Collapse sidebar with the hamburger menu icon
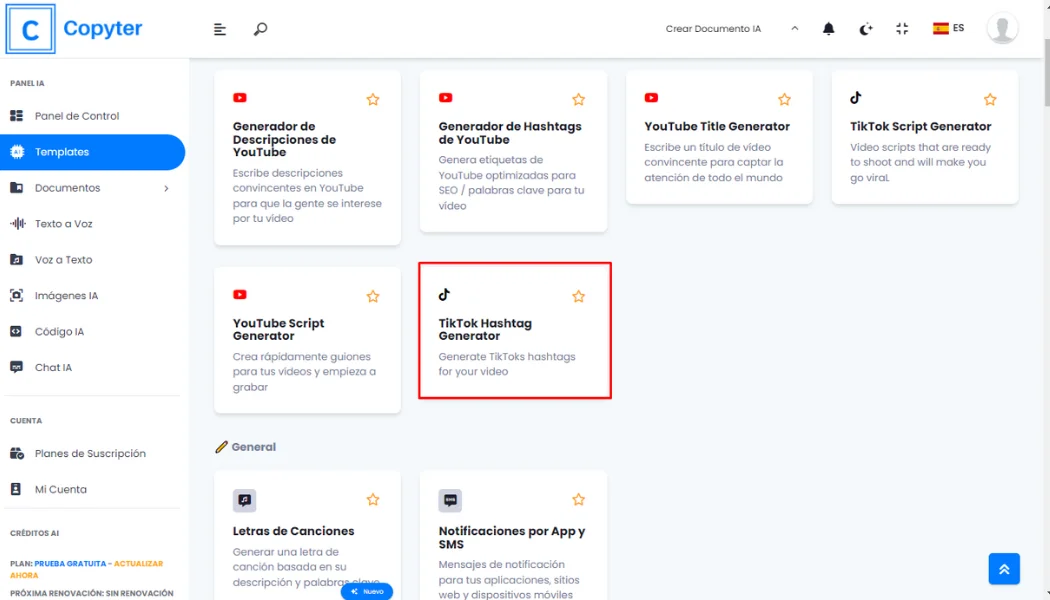 pyautogui.click(x=220, y=29)
